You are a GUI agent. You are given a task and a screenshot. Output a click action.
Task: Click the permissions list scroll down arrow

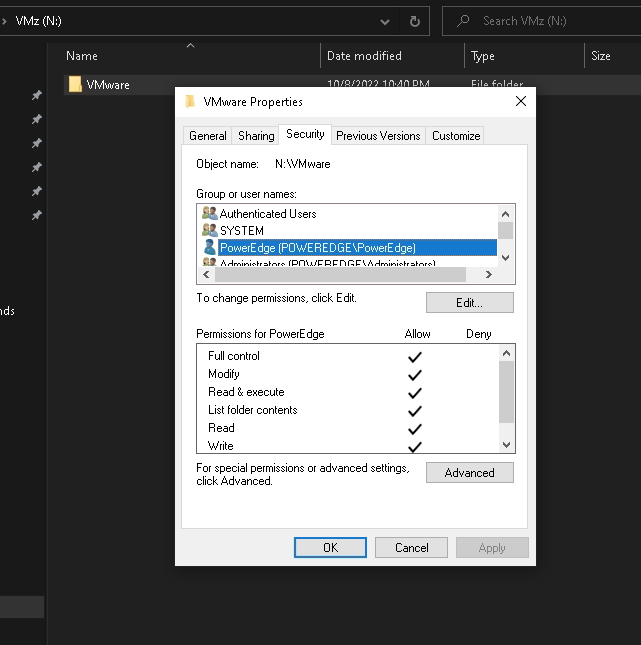click(x=506, y=445)
